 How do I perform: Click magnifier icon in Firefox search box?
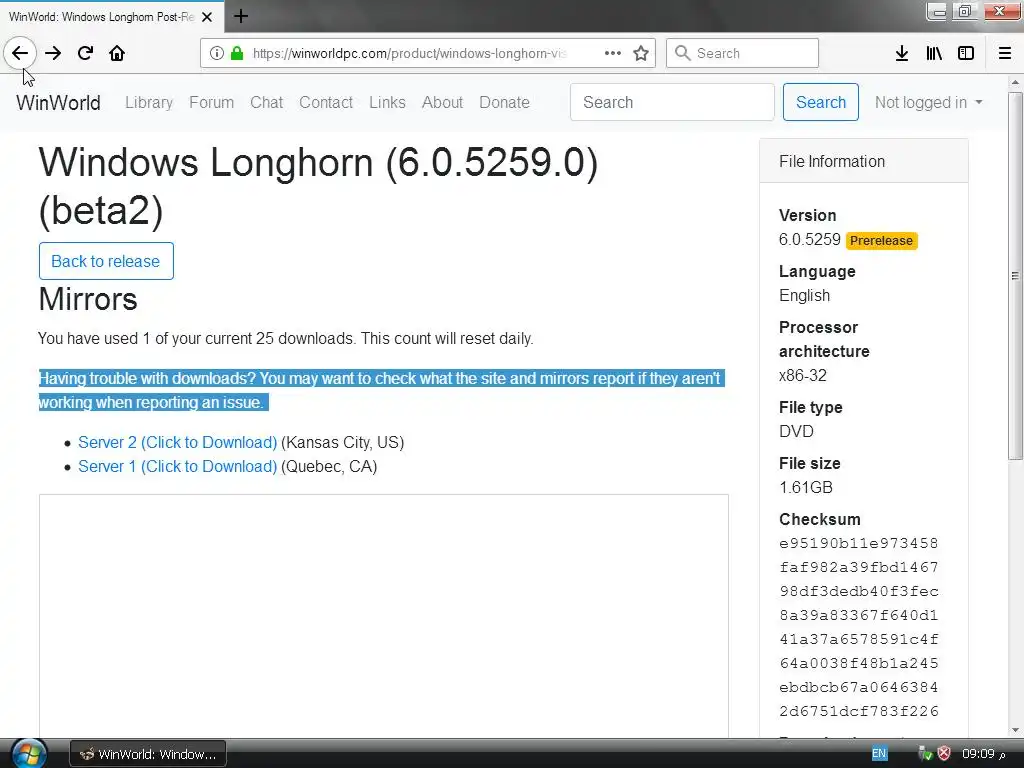click(682, 53)
